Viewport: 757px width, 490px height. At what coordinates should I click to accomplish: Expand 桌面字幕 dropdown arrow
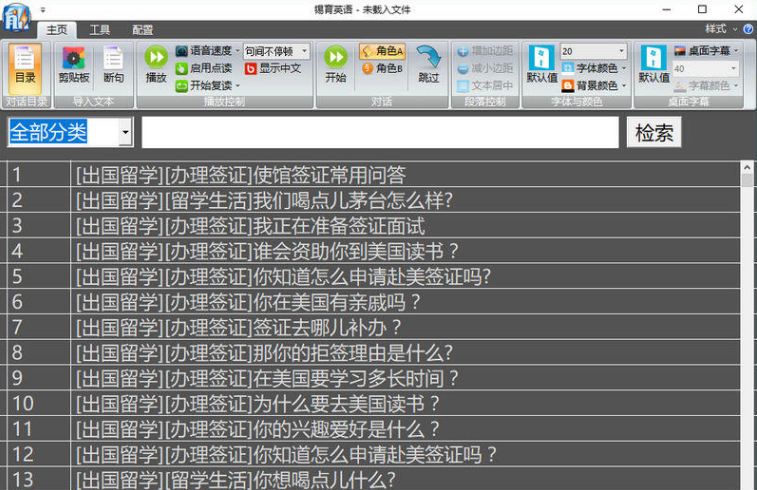pyautogui.click(x=736, y=51)
